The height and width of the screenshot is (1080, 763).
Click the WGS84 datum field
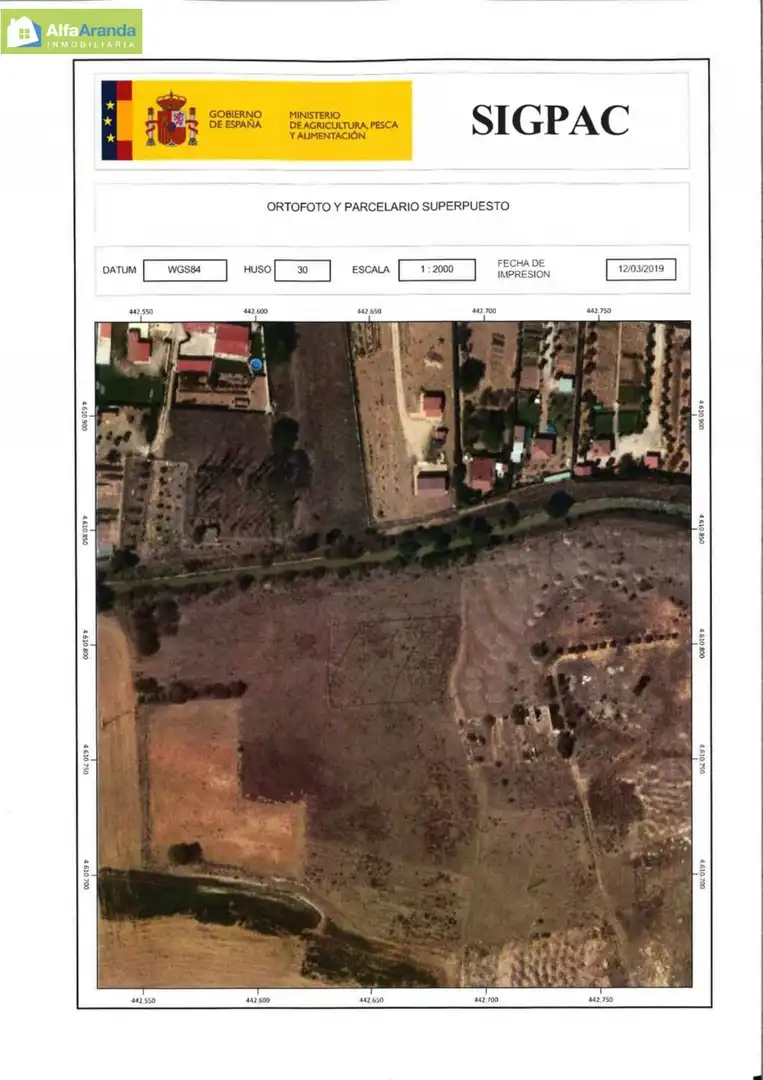(185, 270)
